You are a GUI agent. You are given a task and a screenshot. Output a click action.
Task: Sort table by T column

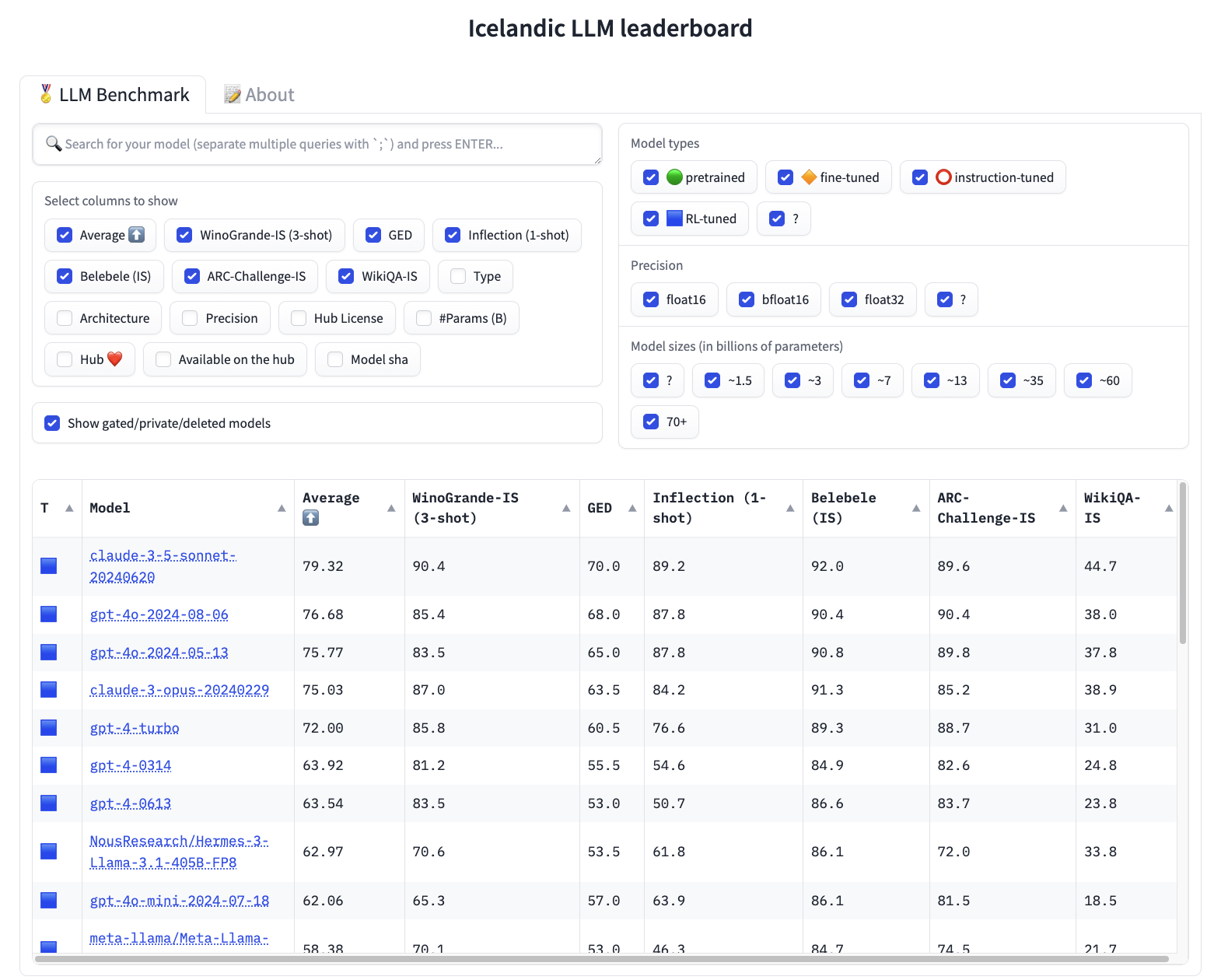69,508
